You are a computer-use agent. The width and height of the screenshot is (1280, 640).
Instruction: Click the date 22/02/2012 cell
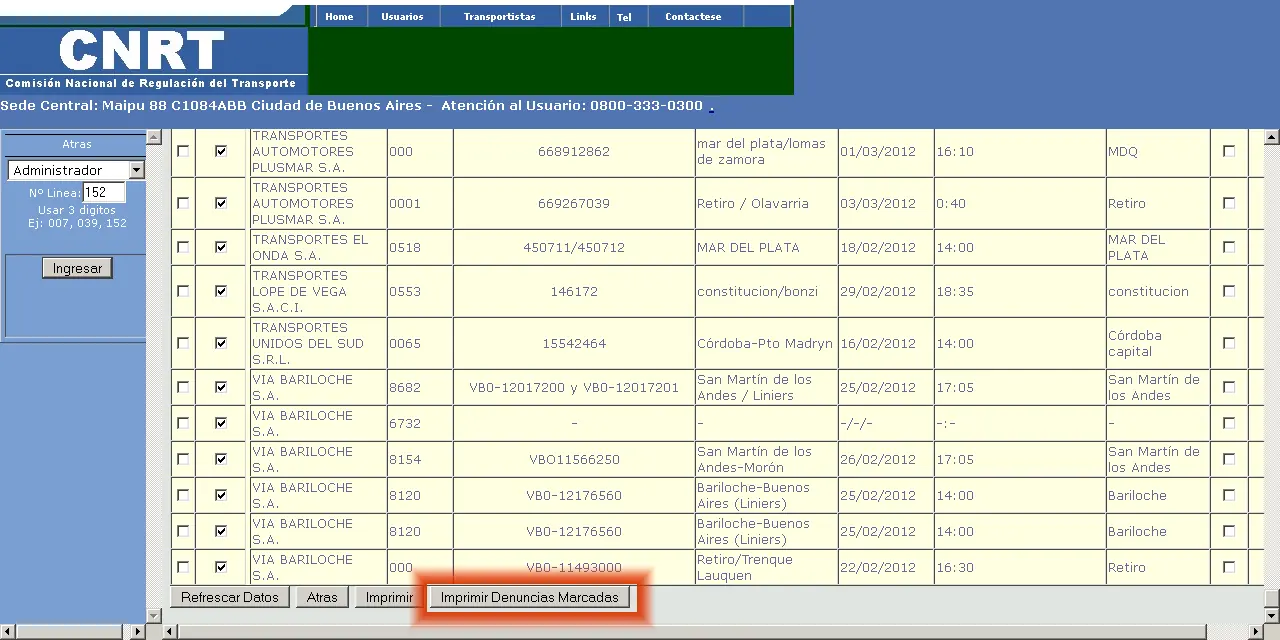[x=885, y=567]
